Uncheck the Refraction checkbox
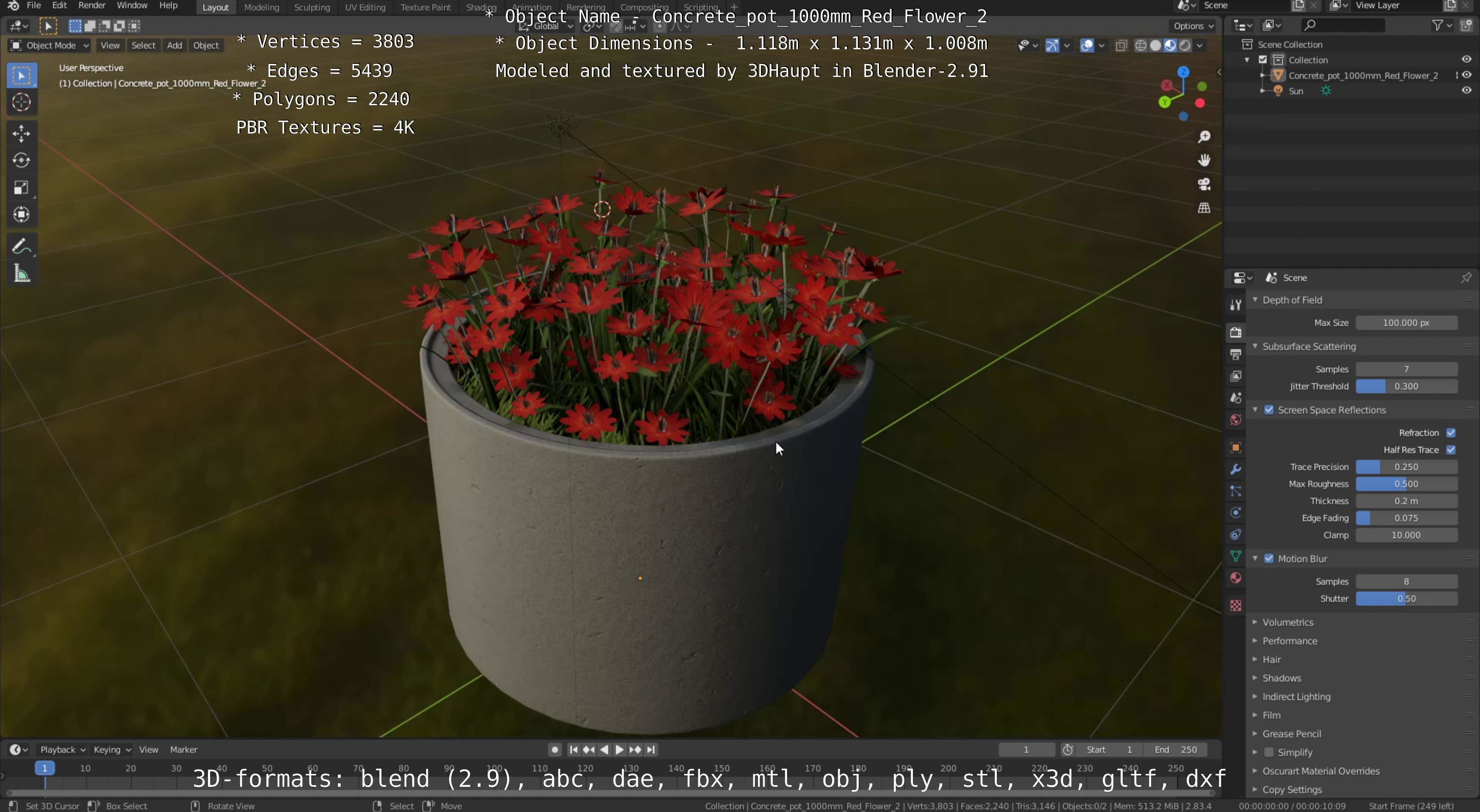 (x=1451, y=433)
